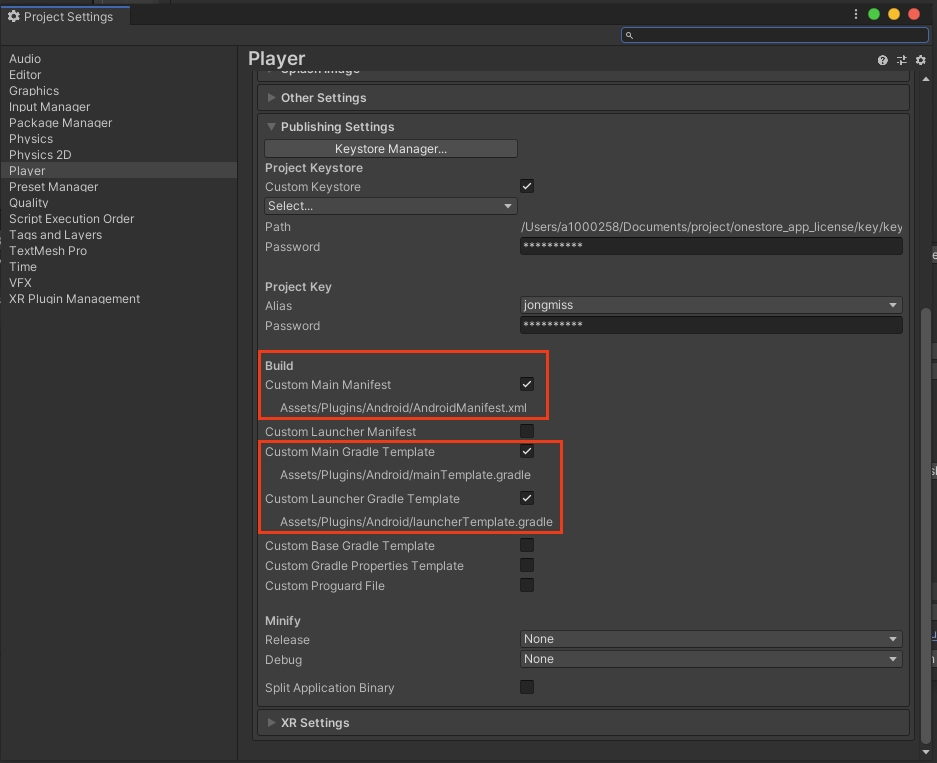Viewport: 937px width, 763px height.
Task: Enable Split Application Binary
Action: pyautogui.click(x=527, y=687)
